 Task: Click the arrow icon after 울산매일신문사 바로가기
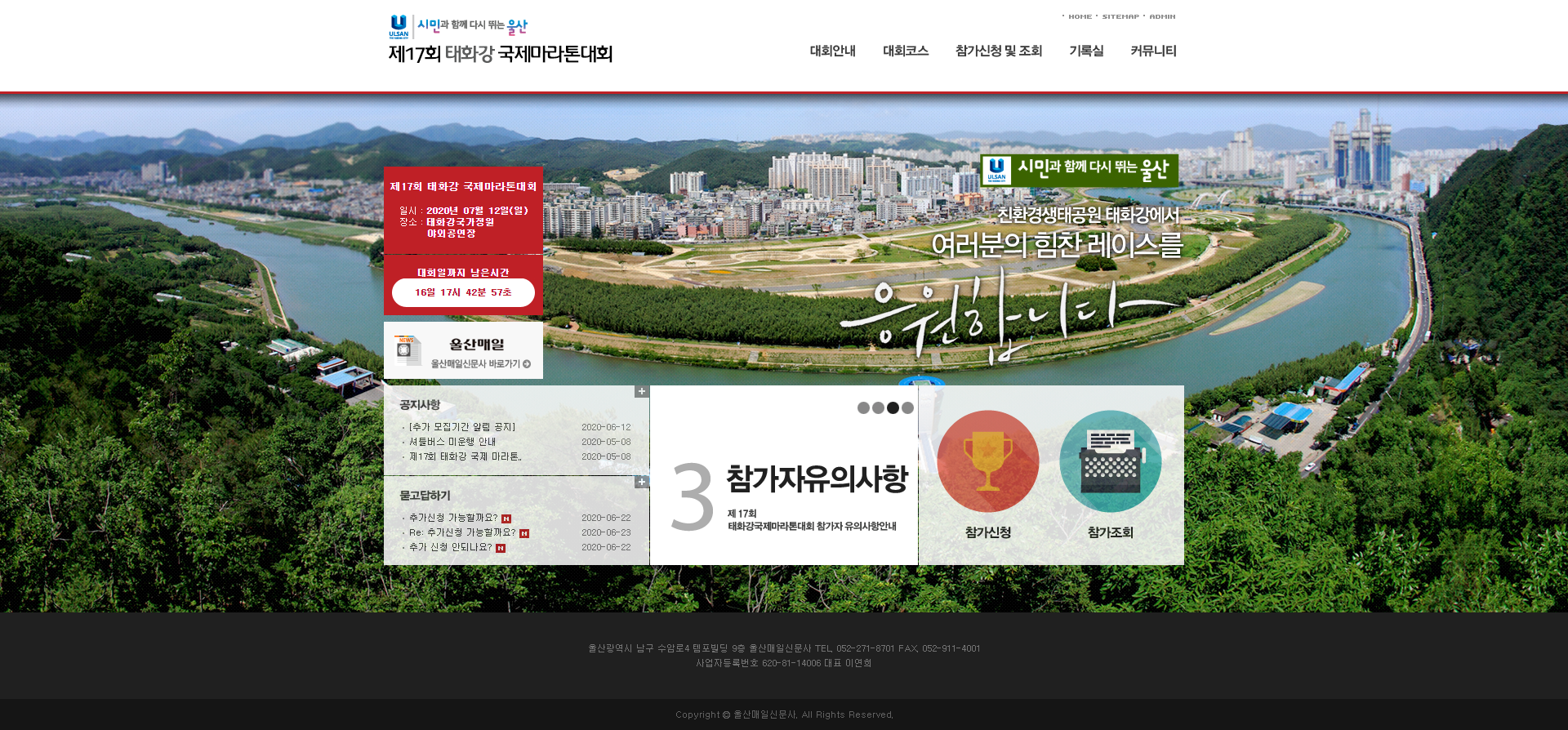point(527,364)
